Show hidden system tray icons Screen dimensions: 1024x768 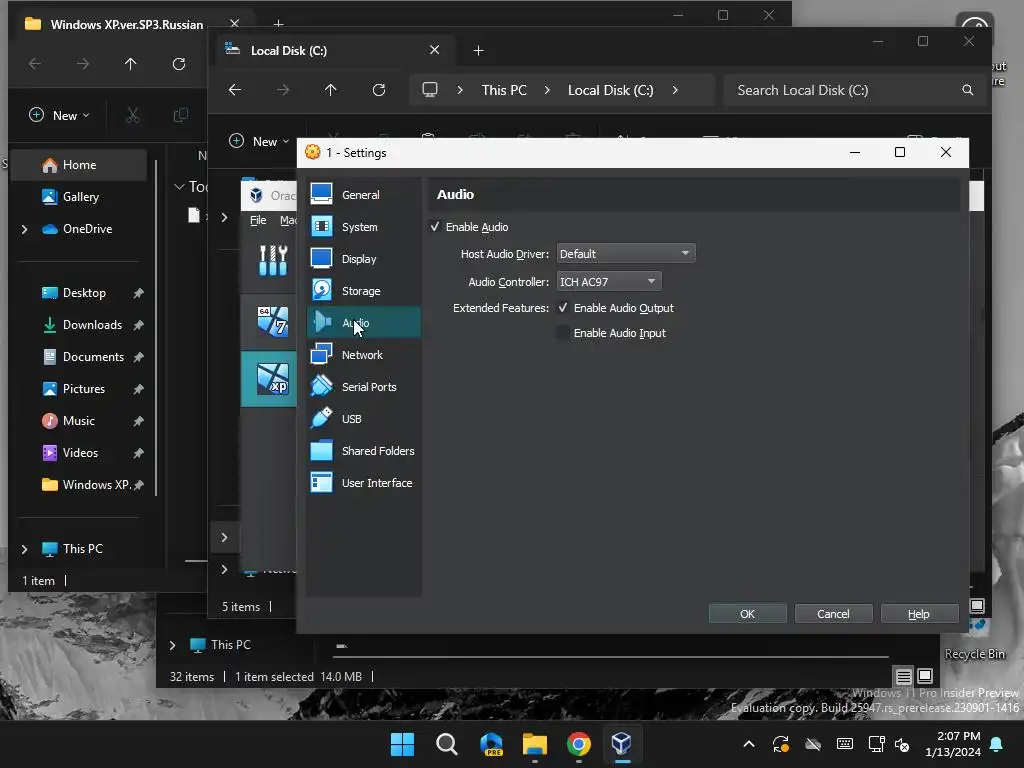click(749, 744)
